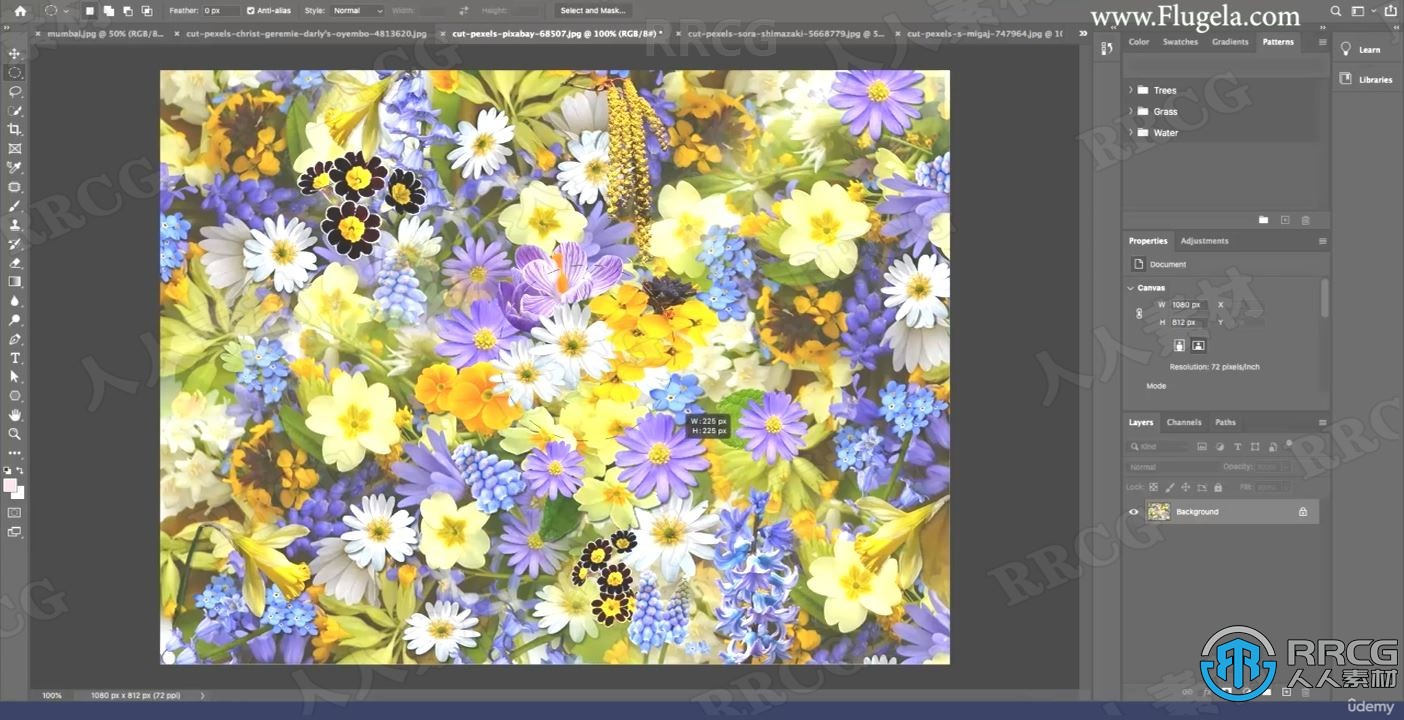Select the Crop tool

tap(14, 129)
